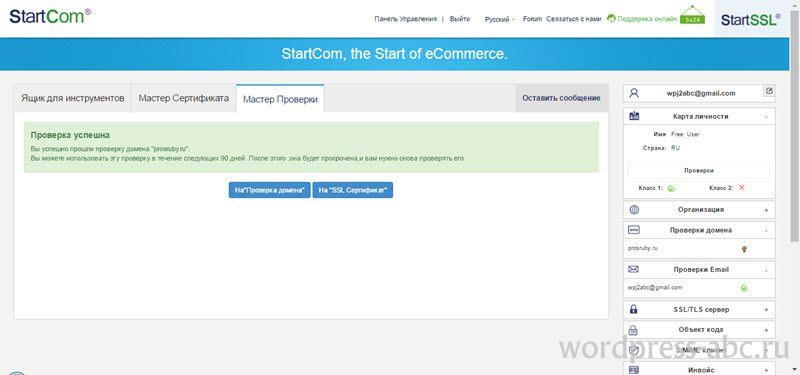Click the На "Проверка домена" button
This screenshot has height=375, width=800.
pos(269,190)
